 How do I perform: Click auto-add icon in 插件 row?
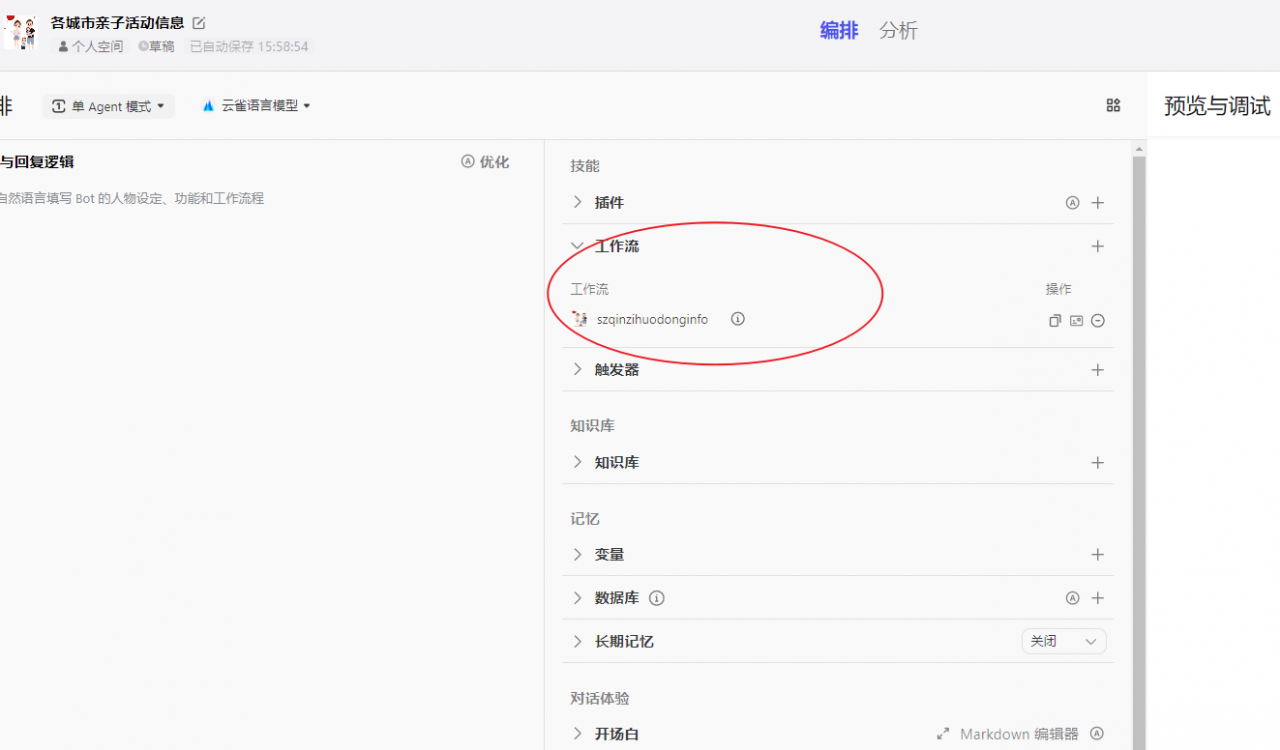tap(1073, 203)
